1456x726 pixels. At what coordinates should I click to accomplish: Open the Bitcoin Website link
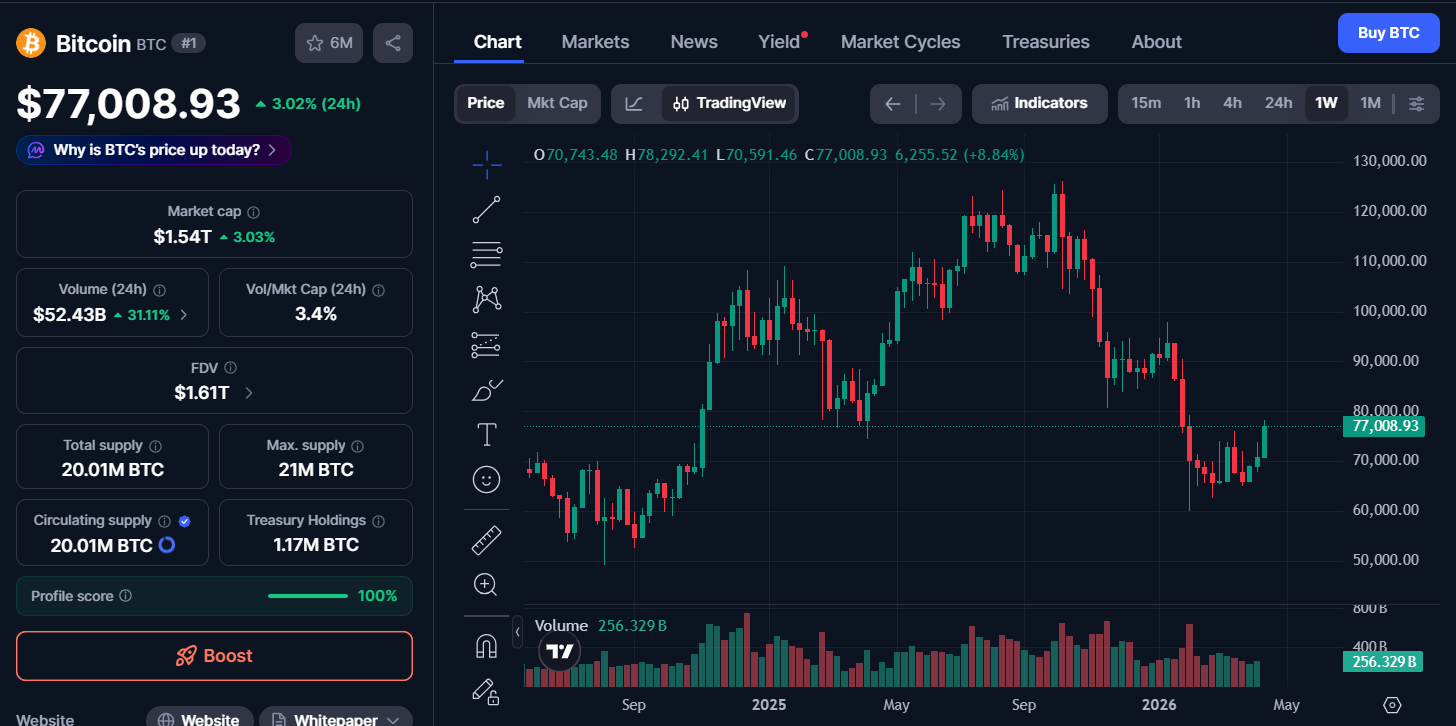(x=198, y=717)
